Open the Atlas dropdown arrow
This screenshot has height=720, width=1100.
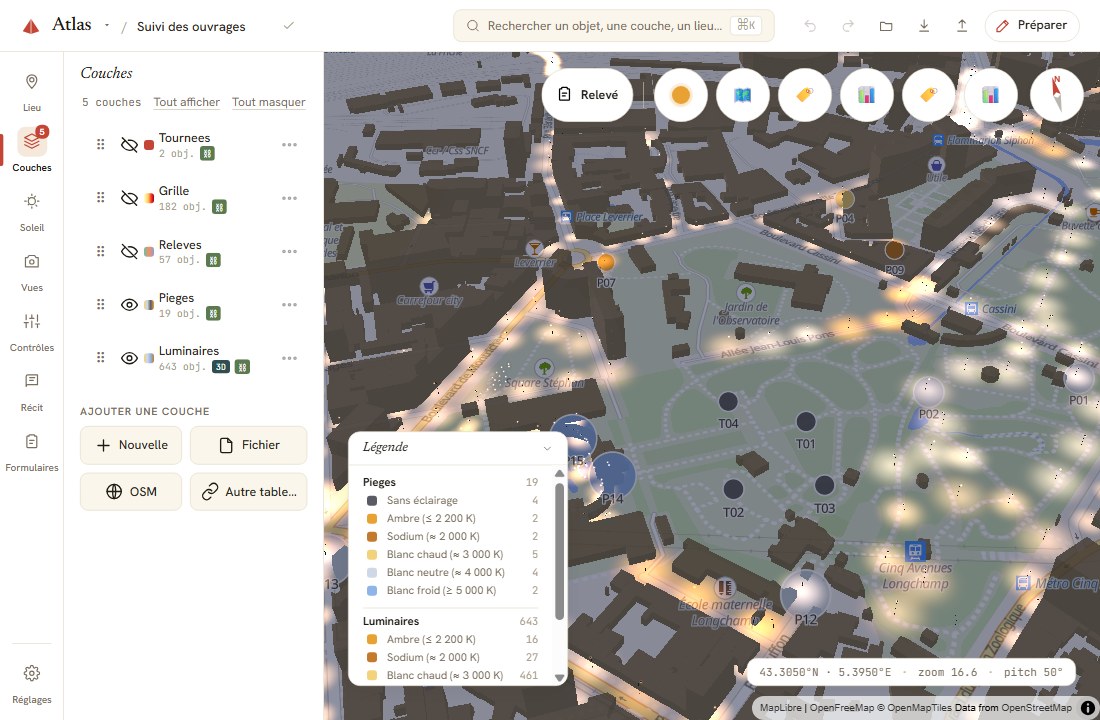click(107, 25)
